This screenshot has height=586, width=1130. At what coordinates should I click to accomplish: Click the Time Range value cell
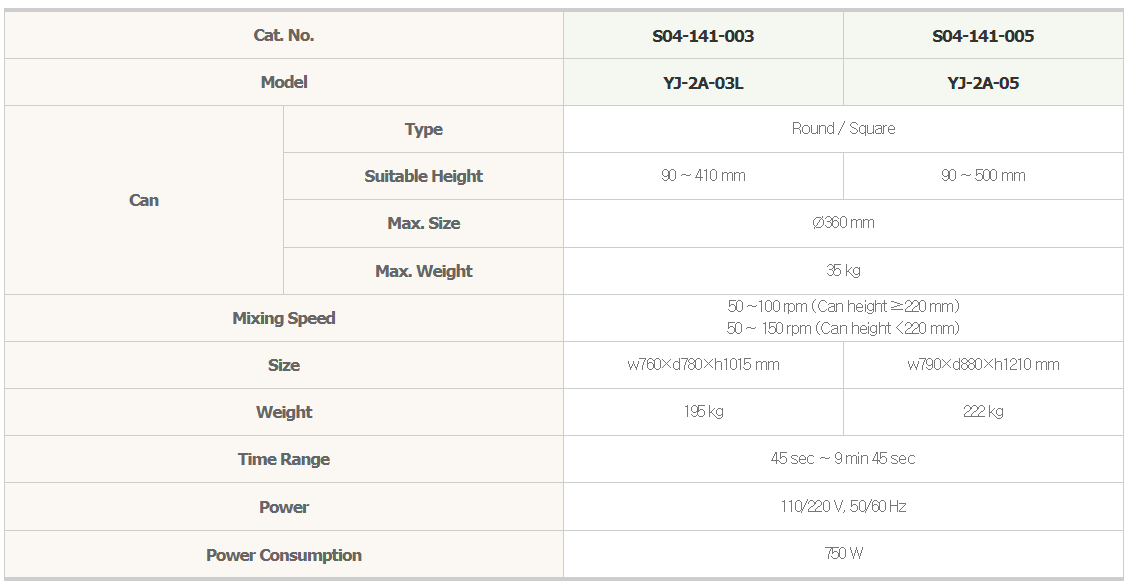point(843,458)
